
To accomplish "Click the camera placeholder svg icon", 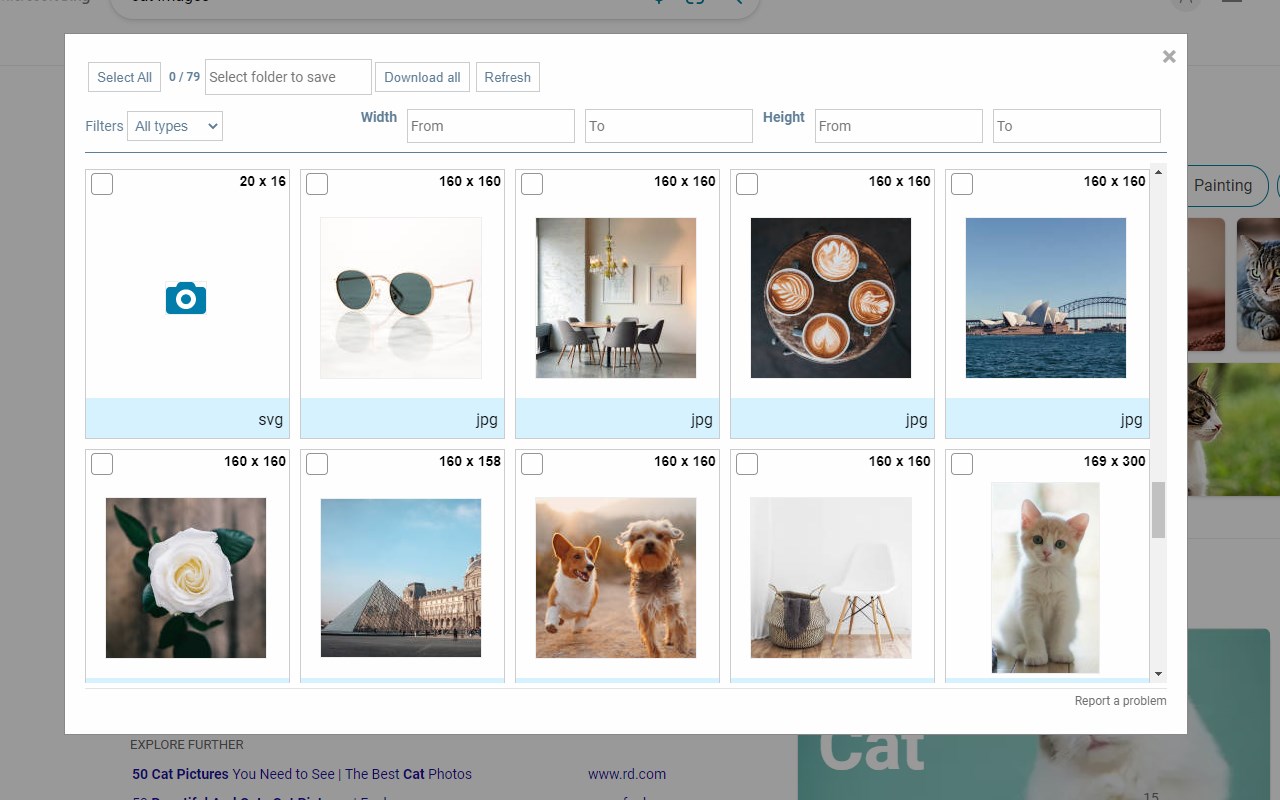I will 186,297.
